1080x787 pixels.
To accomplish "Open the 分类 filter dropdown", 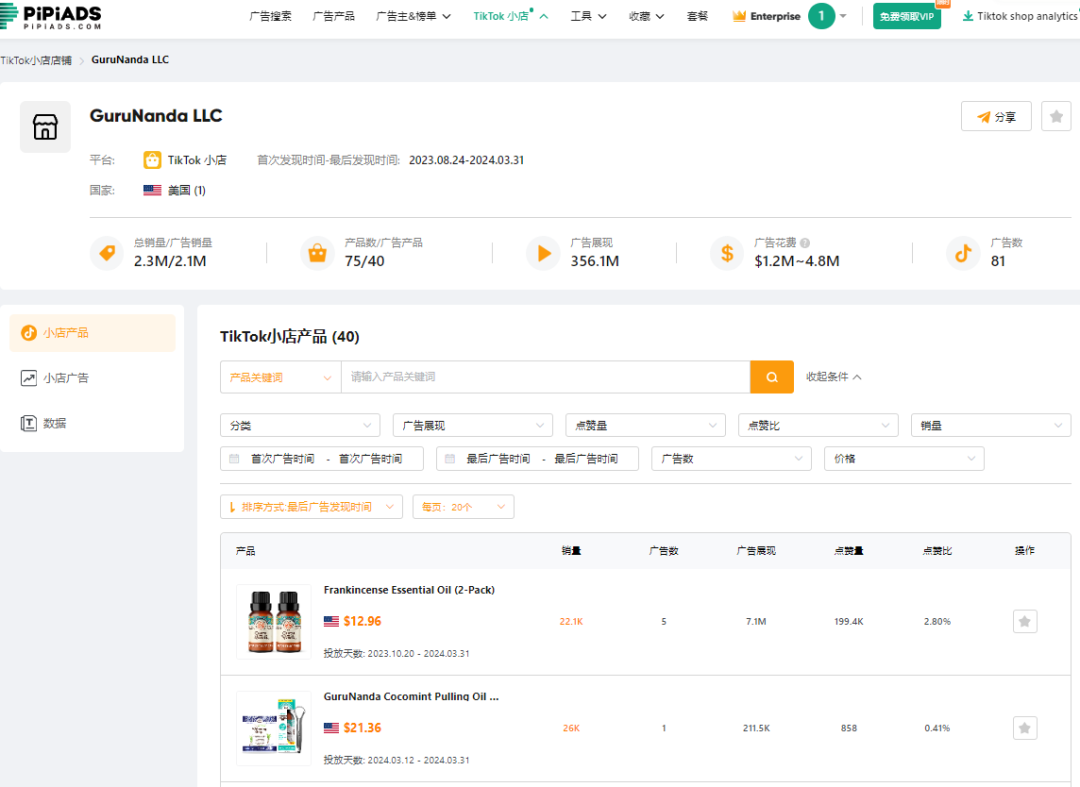I will [300, 426].
